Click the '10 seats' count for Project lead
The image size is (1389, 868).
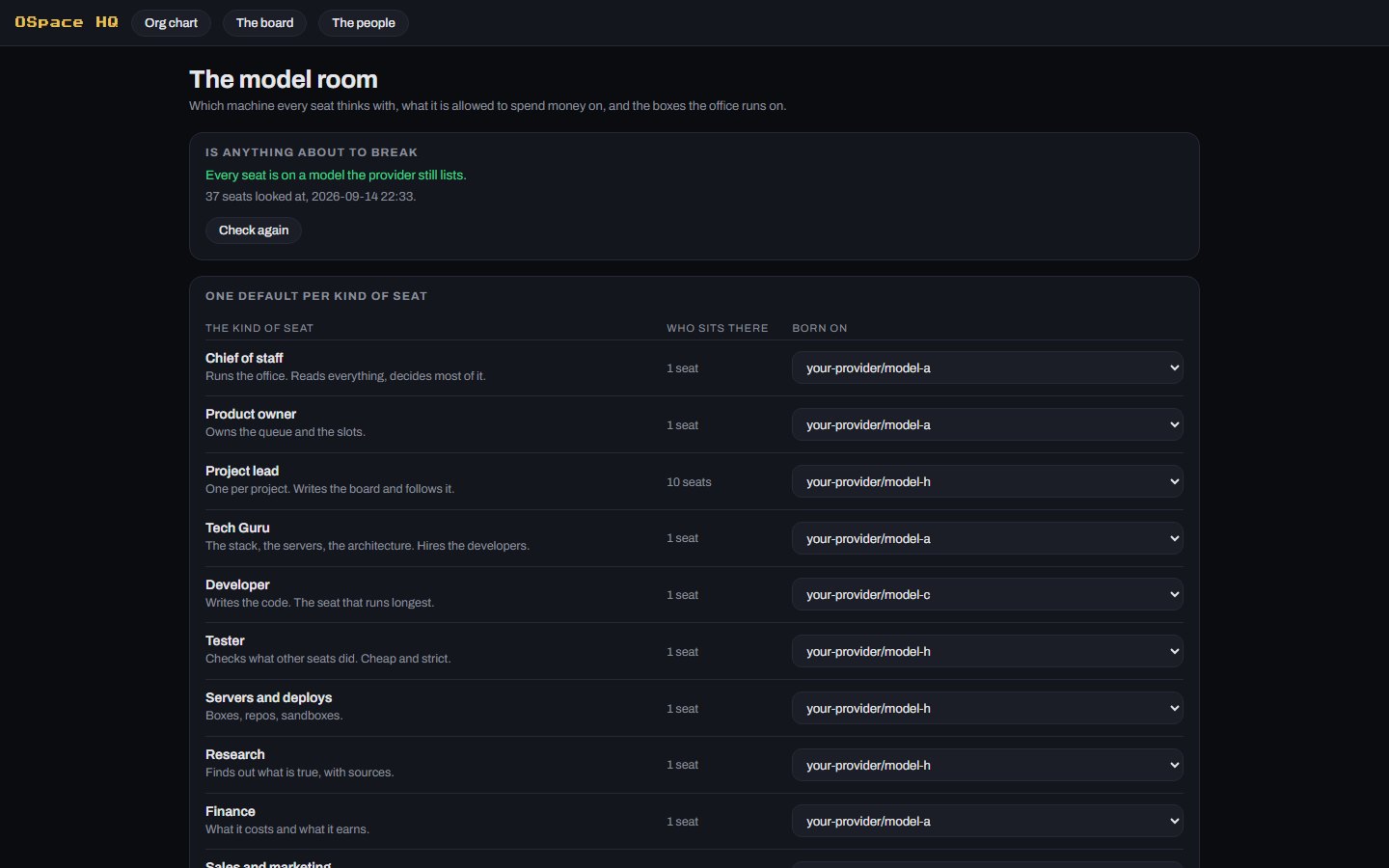click(689, 482)
